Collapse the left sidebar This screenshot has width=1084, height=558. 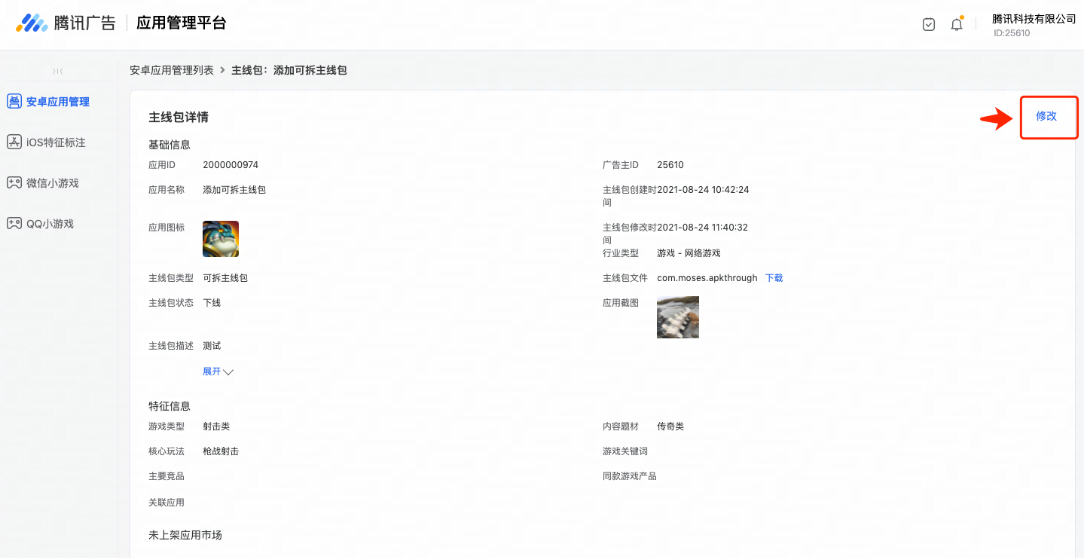click(x=57, y=71)
